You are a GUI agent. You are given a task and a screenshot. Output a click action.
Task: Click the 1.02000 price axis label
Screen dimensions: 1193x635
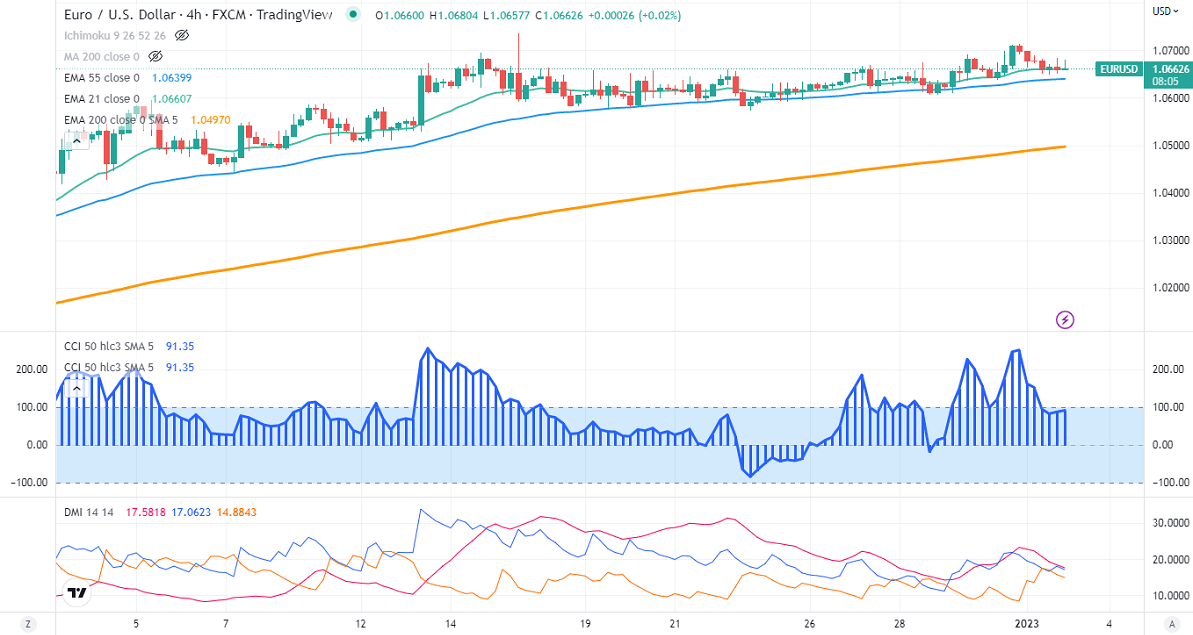(x=1171, y=287)
